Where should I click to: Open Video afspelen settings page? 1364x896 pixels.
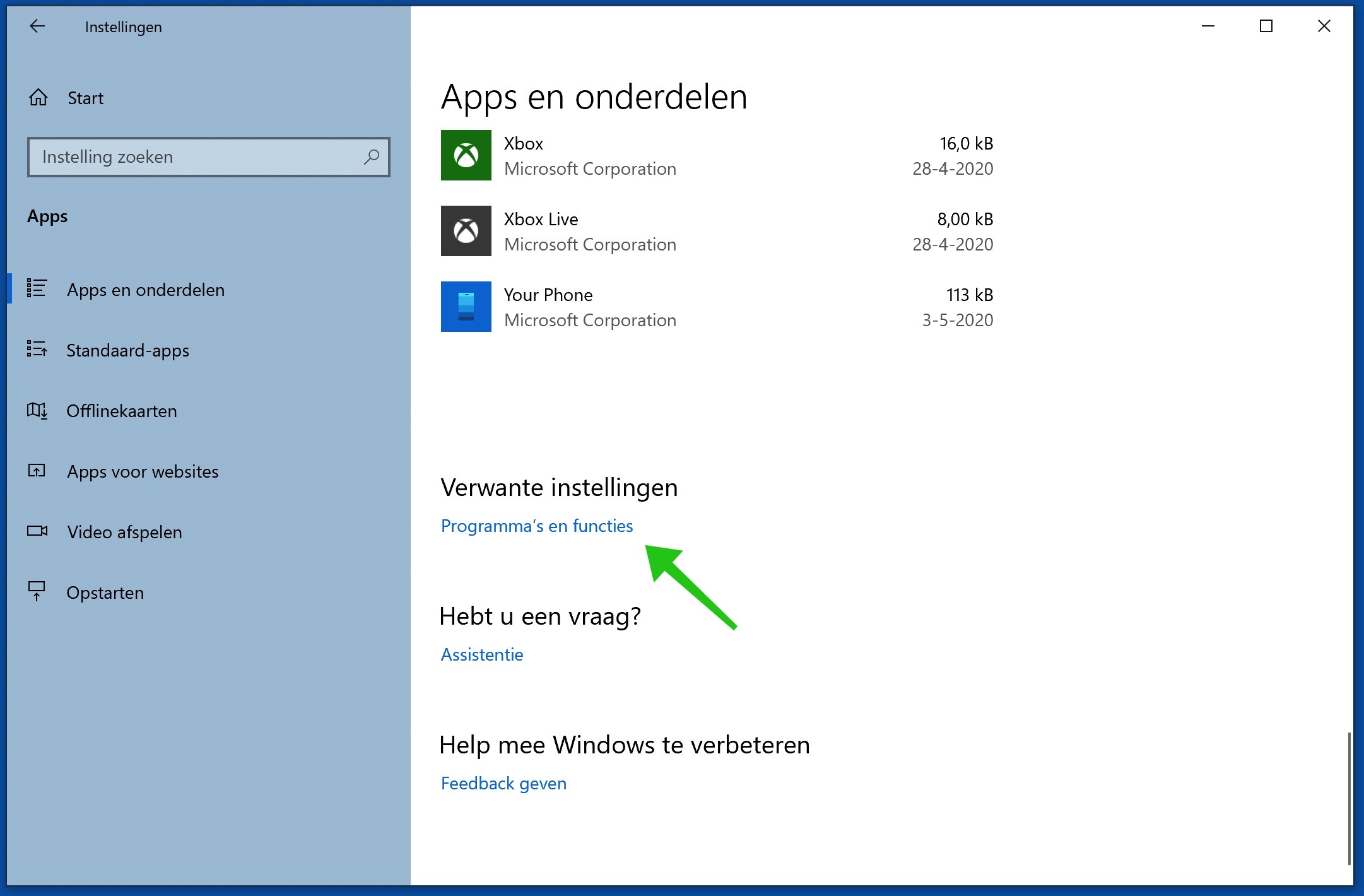[x=208, y=532]
